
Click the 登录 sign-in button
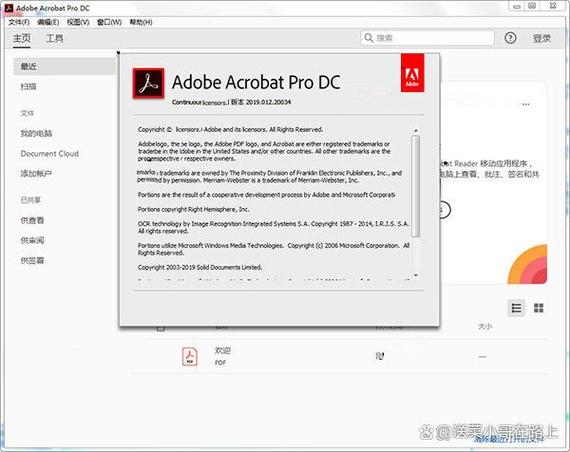(542, 38)
